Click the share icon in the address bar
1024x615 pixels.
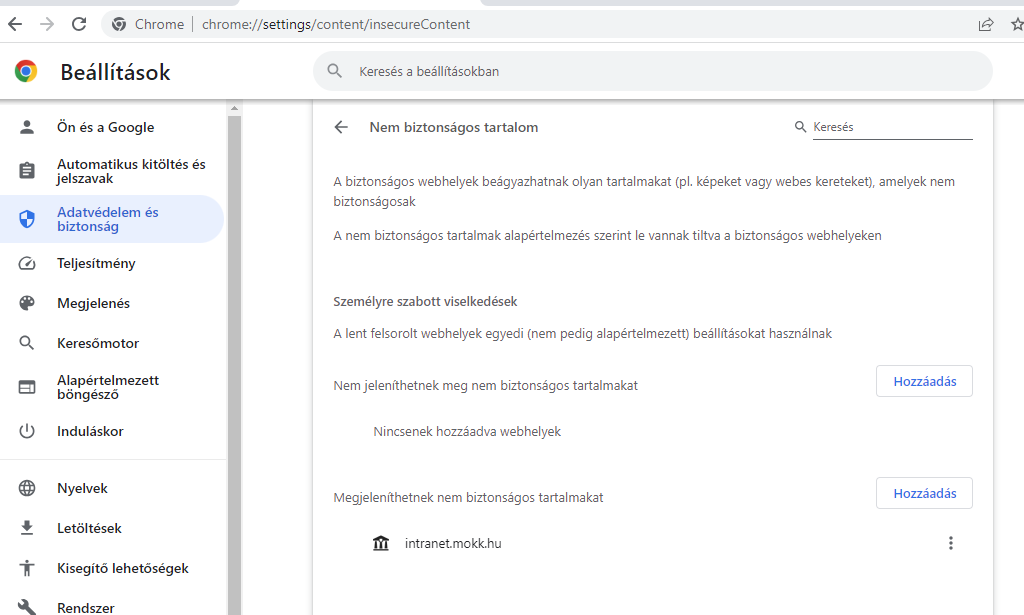point(986,23)
